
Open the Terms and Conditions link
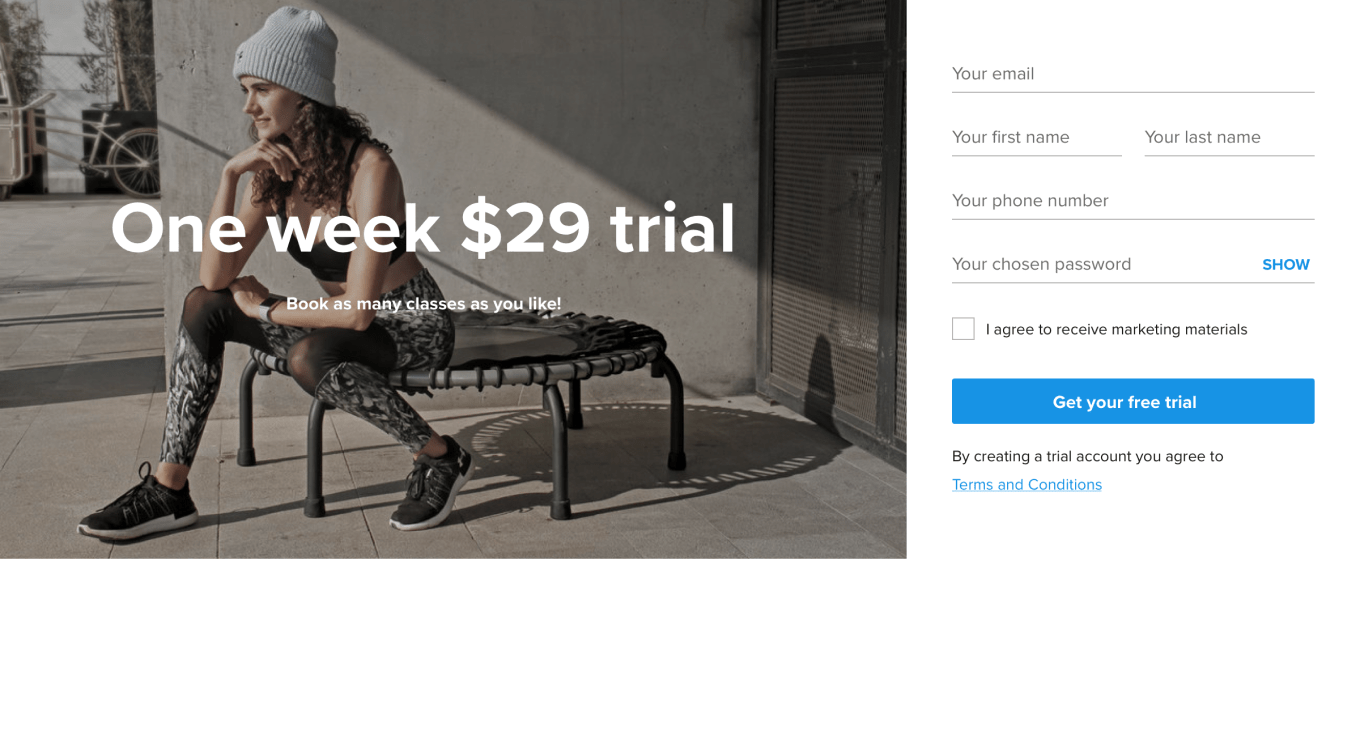tap(1026, 485)
